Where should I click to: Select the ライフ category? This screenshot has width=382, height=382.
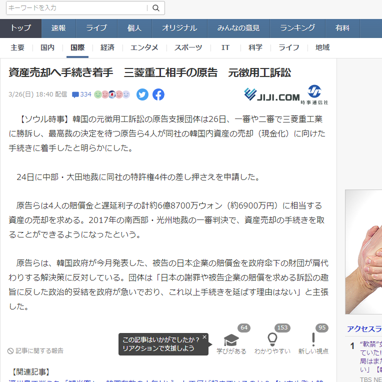point(289,48)
